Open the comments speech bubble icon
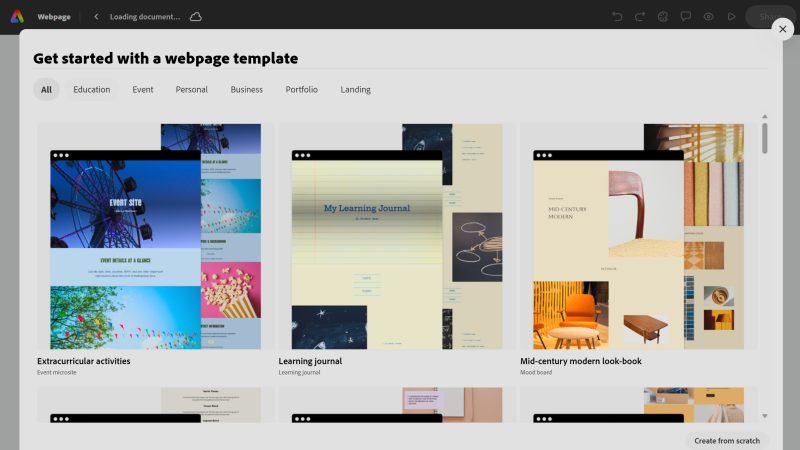Screen dimensions: 800x450 [x=686, y=16]
